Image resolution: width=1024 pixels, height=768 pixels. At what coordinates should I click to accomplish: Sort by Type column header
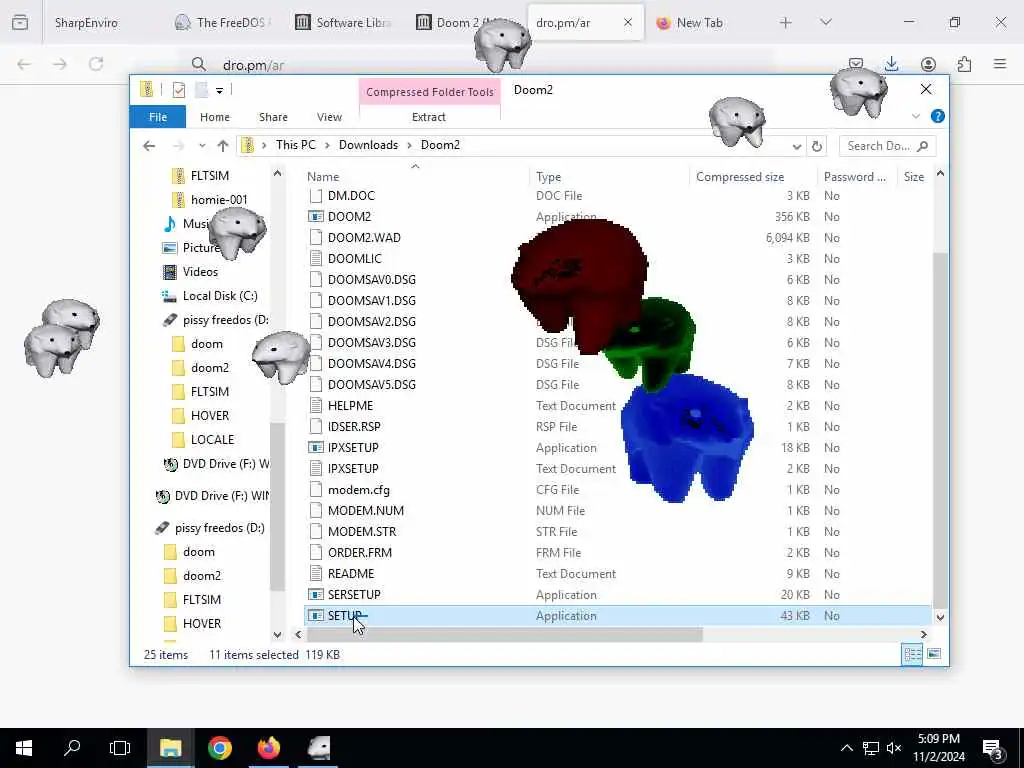pyautogui.click(x=549, y=176)
